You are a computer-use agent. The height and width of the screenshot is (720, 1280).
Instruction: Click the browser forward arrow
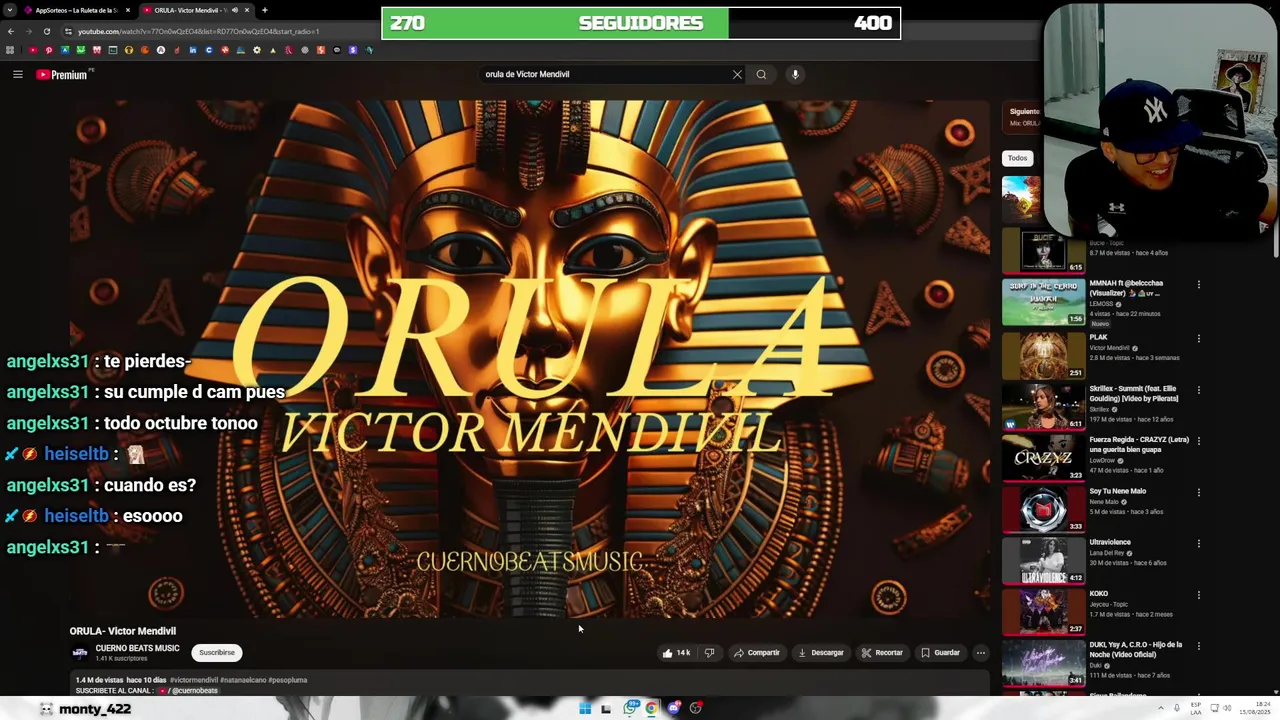[x=29, y=31]
